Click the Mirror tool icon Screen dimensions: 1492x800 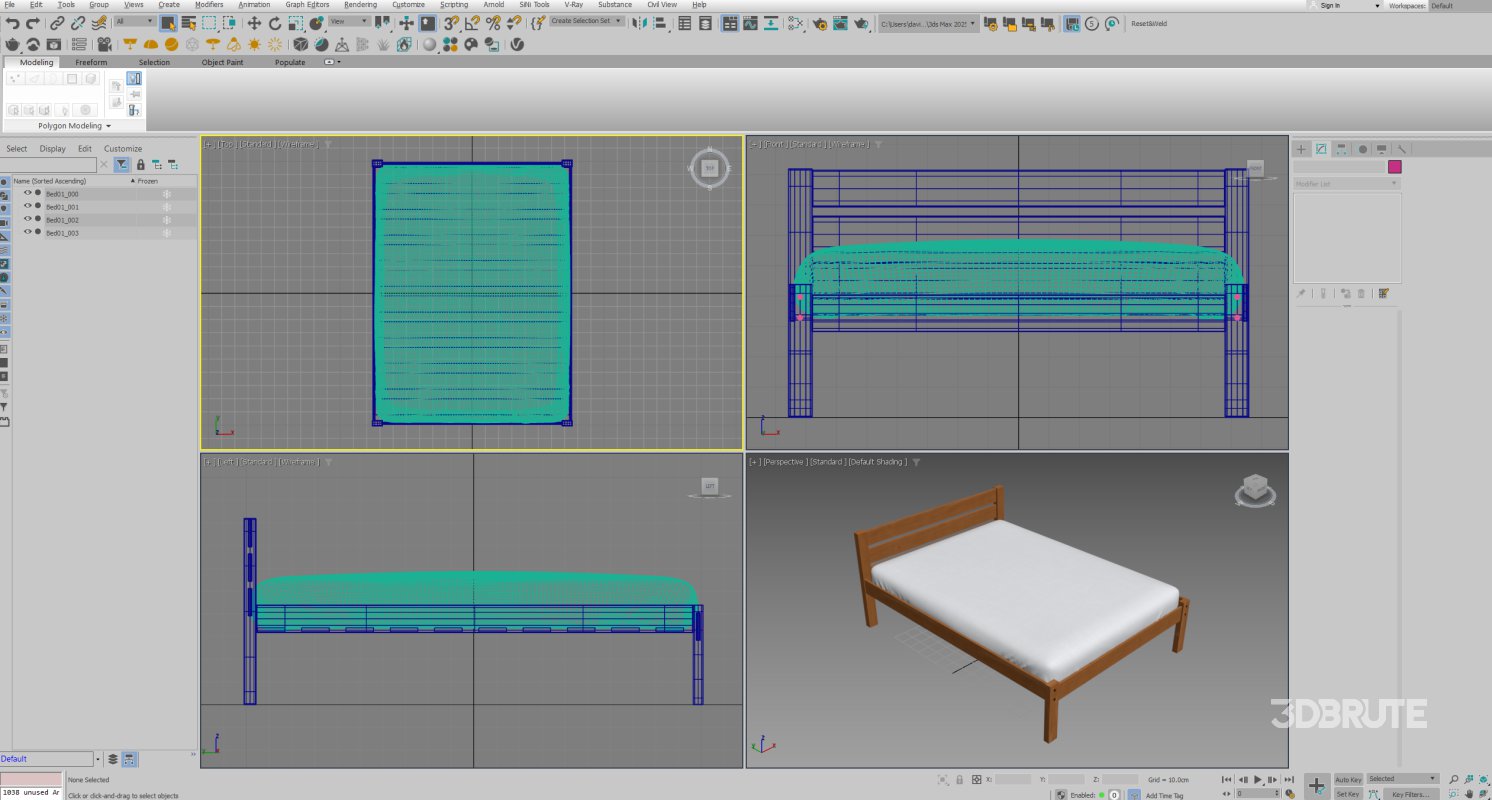[639, 23]
